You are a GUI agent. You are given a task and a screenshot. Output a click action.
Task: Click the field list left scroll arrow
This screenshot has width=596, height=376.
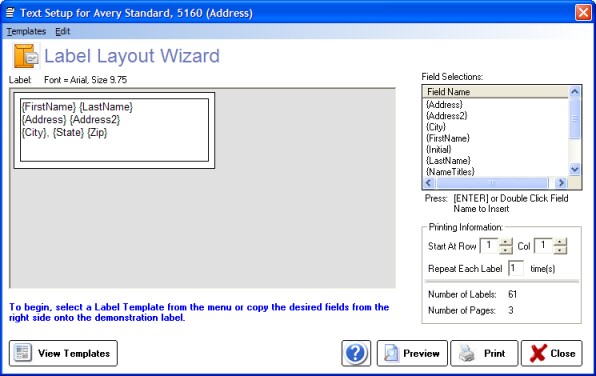[429, 183]
